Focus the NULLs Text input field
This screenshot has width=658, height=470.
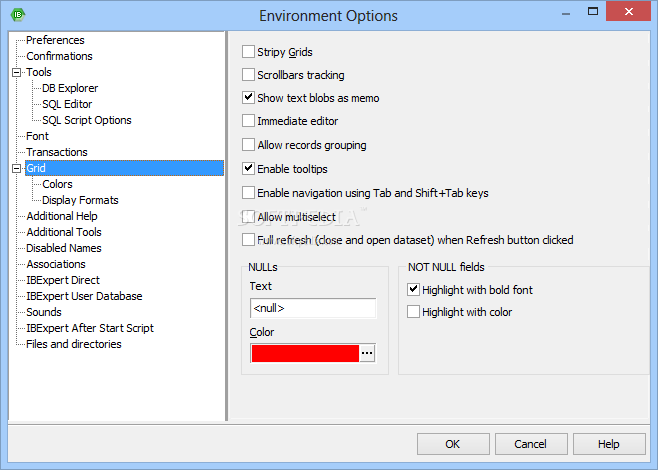313,308
